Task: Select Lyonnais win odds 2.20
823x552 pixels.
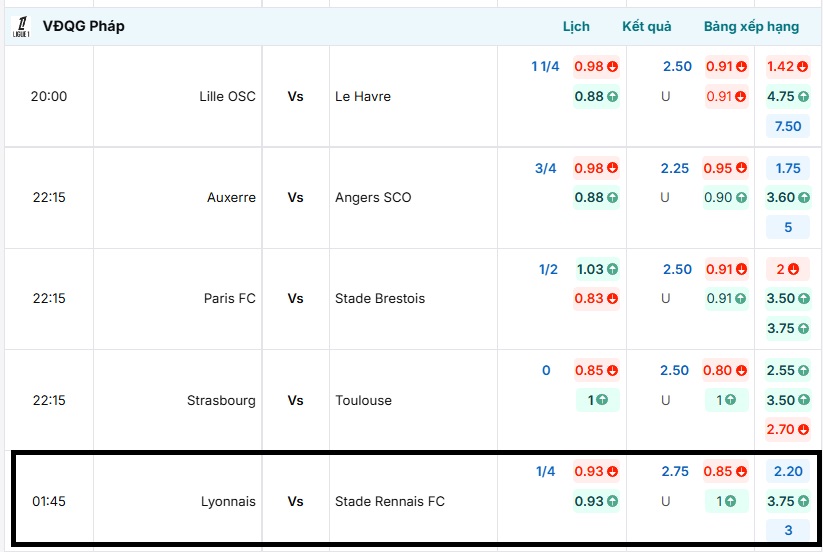Action: tap(788, 472)
